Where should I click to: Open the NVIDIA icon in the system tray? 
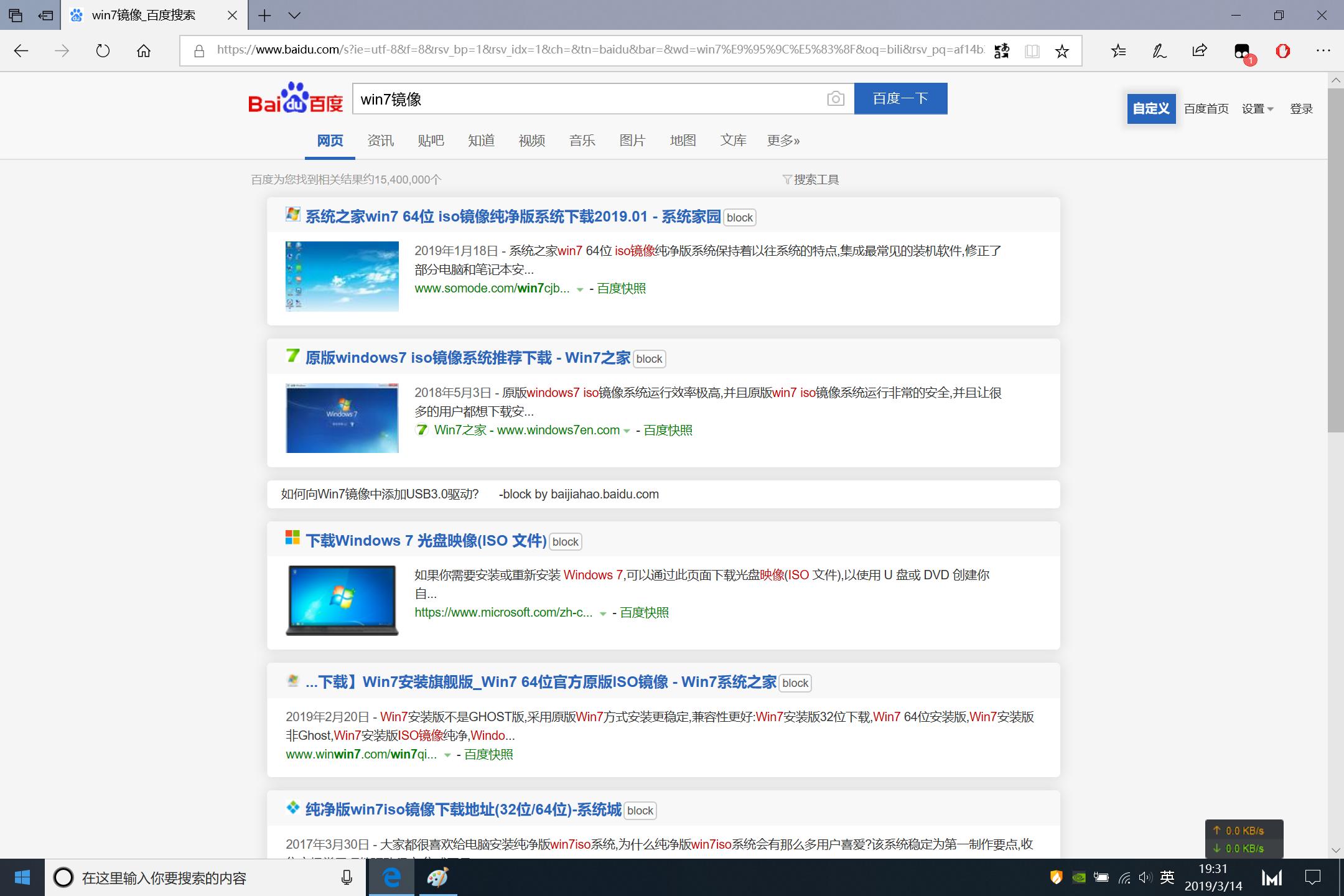tap(1078, 878)
